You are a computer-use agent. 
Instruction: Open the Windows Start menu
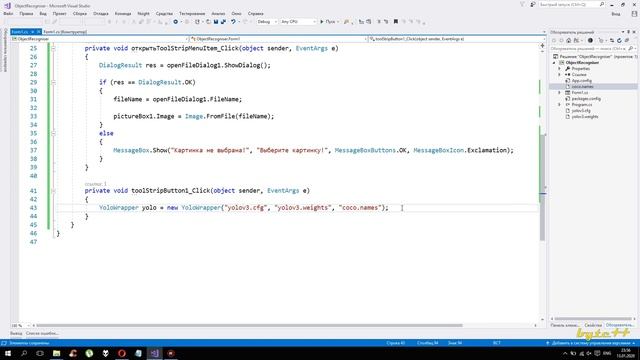click(8, 353)
